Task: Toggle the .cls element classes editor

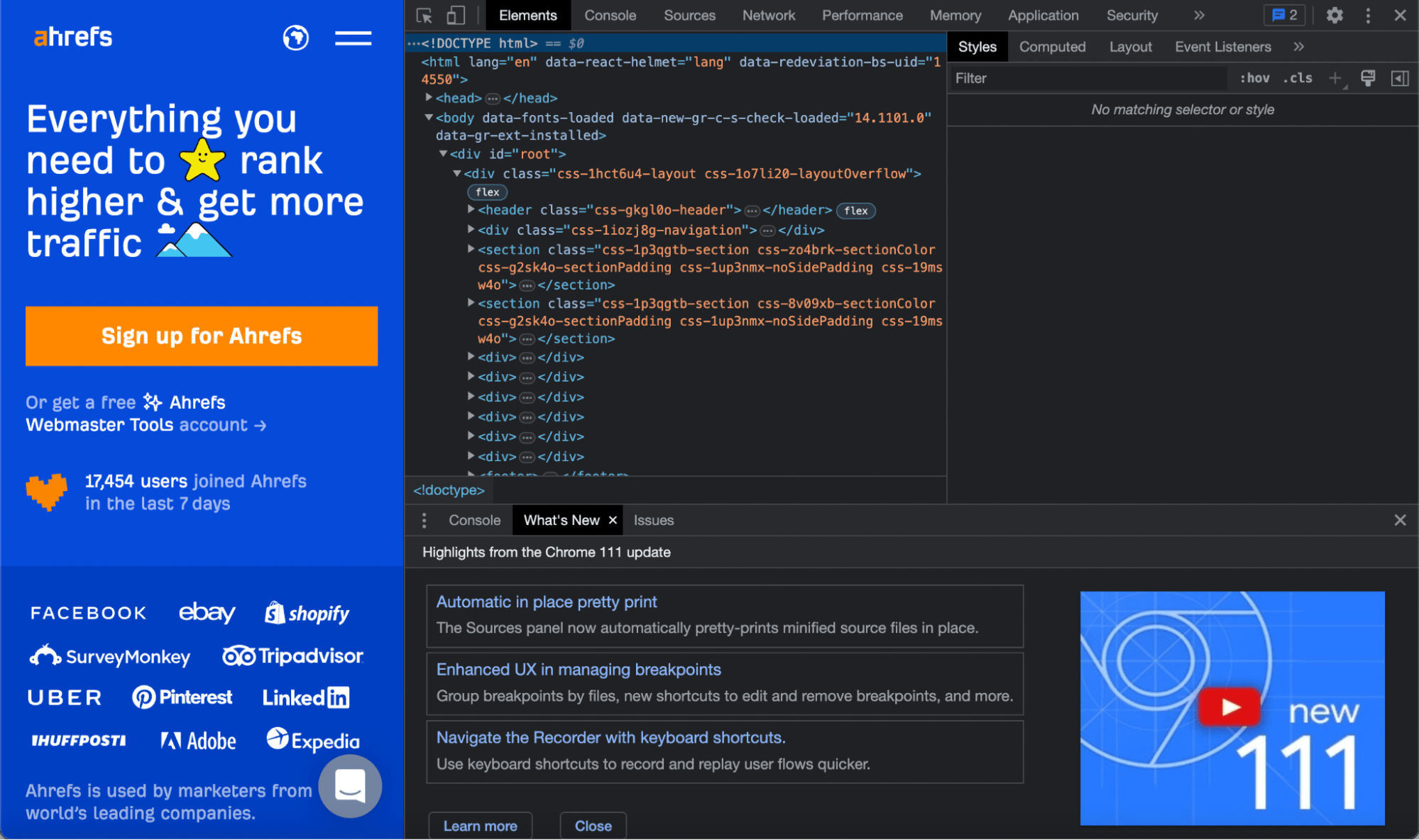Action: tap(1298, 78)
